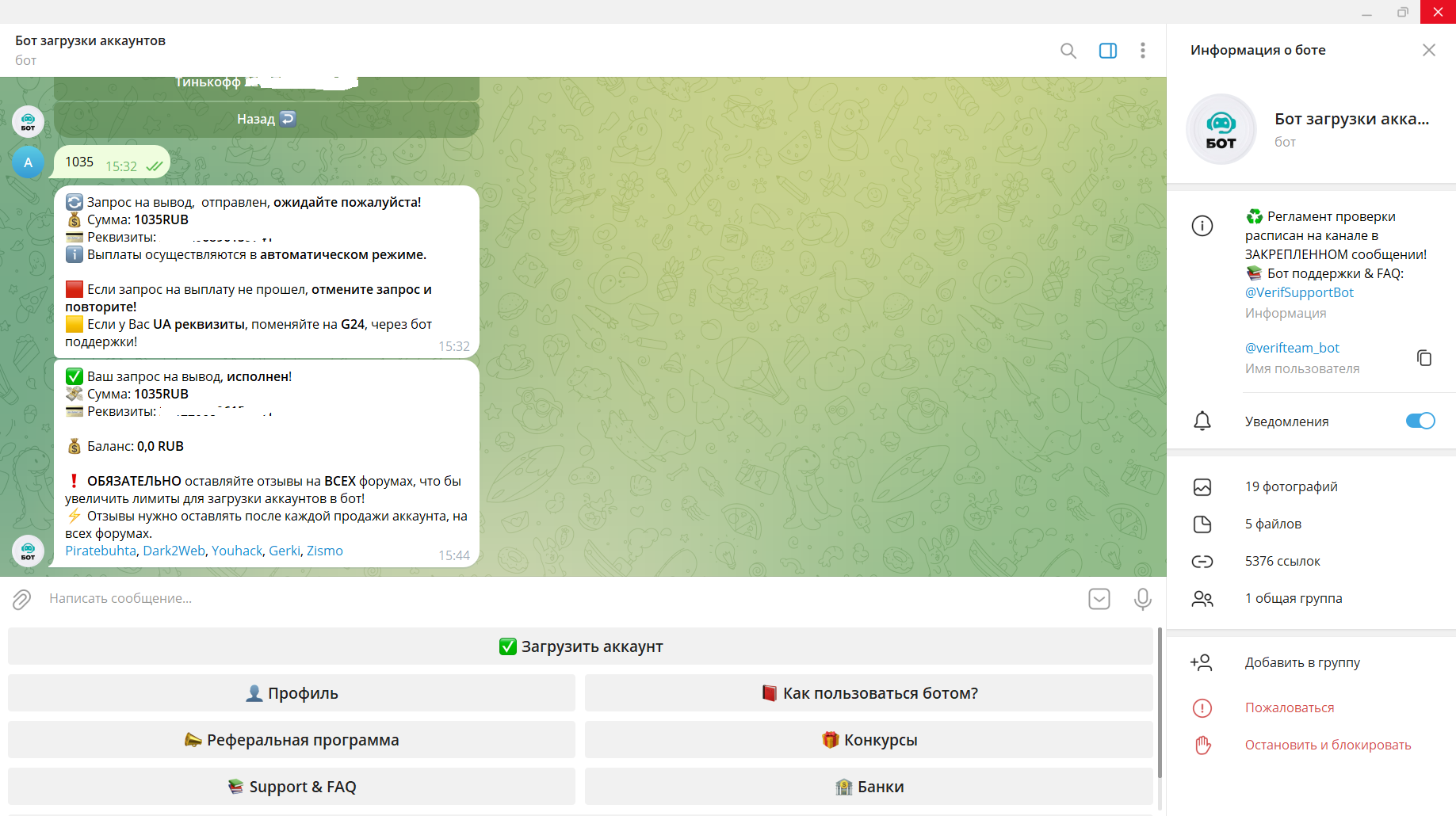1456x816 pixels.
Task: Disable the notifications switch
Action: pyautogui.click(x=1420, y=421)
